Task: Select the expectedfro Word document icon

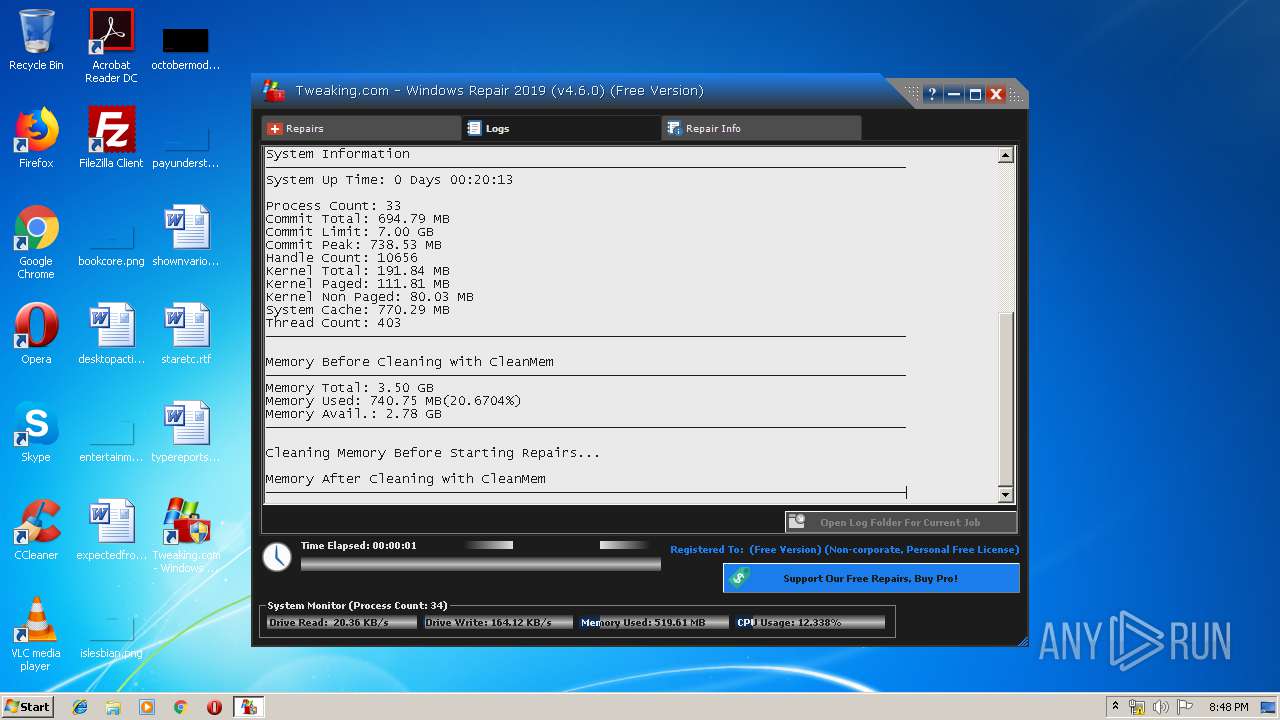Action: tap(111, 530)
